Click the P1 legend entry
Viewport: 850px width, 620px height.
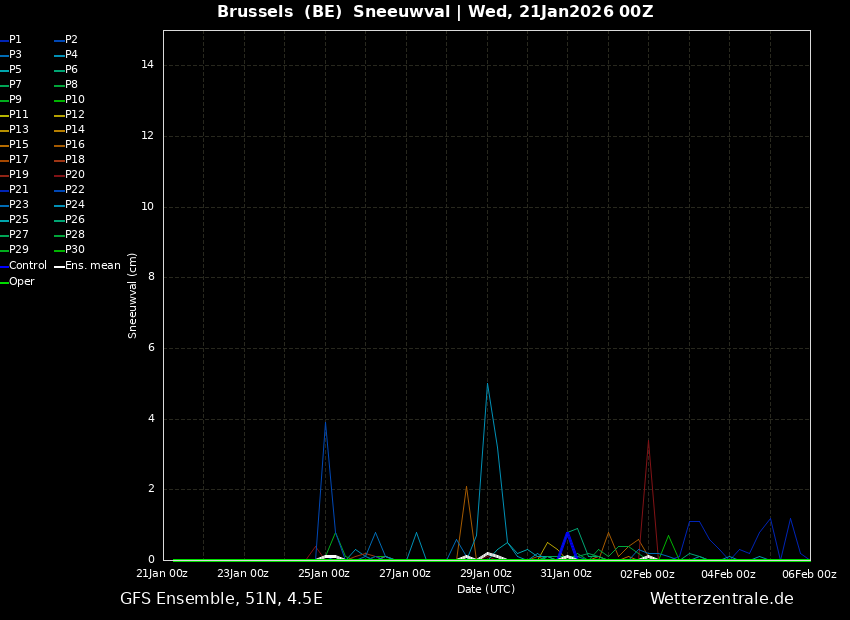15,40
